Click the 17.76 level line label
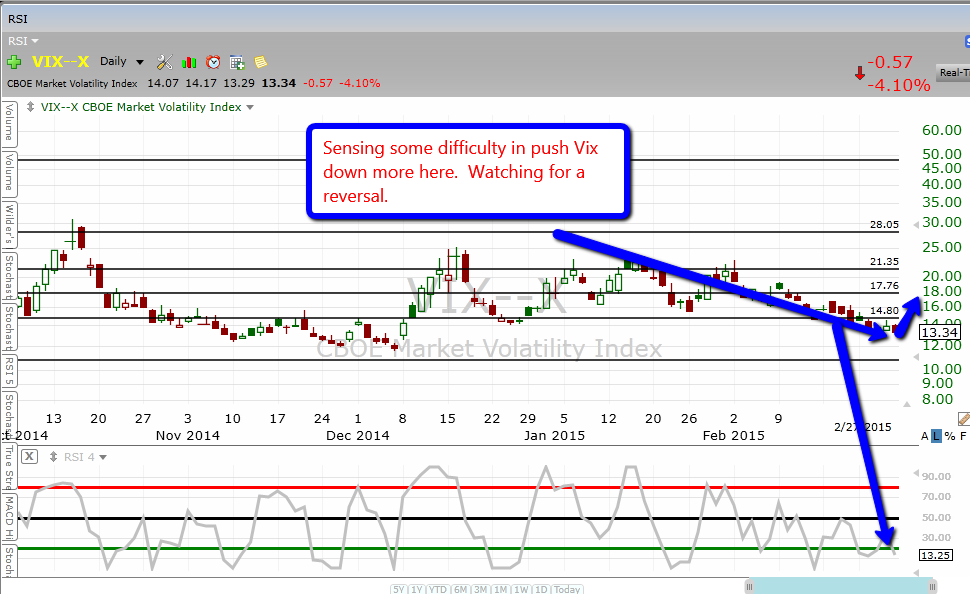 (884, 286)
